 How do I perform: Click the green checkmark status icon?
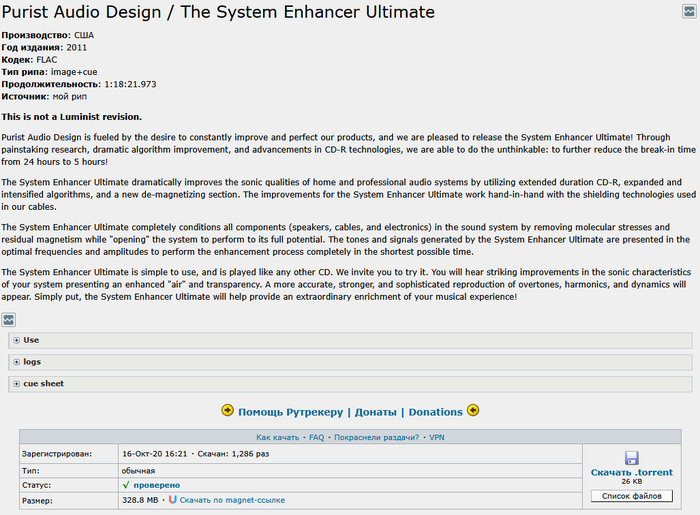[x=126, y=484]
